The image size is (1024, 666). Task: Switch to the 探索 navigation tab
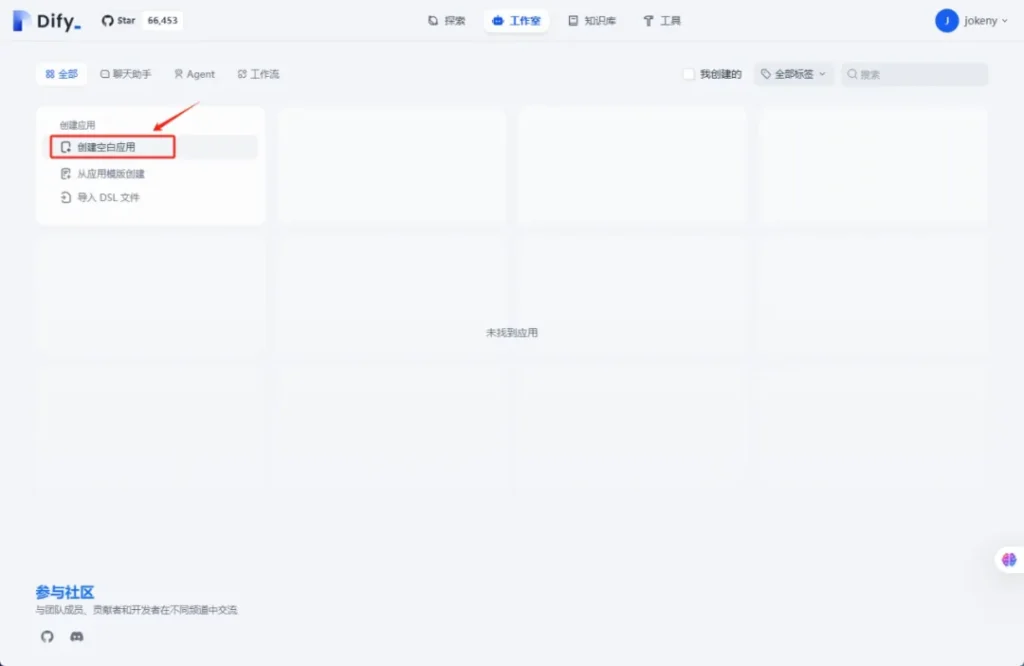pos(446,20)
